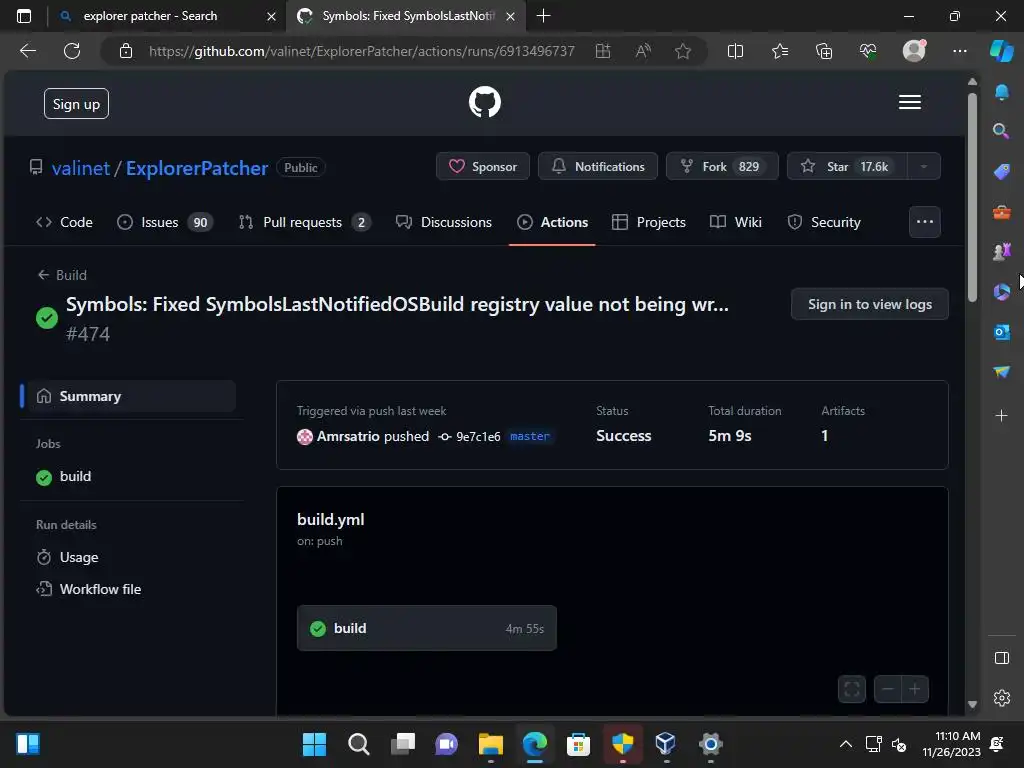The width and height of the screenshot is (1024, 768).
Task: Open sidebar Games chess icon
Action: coord(1002,251)
